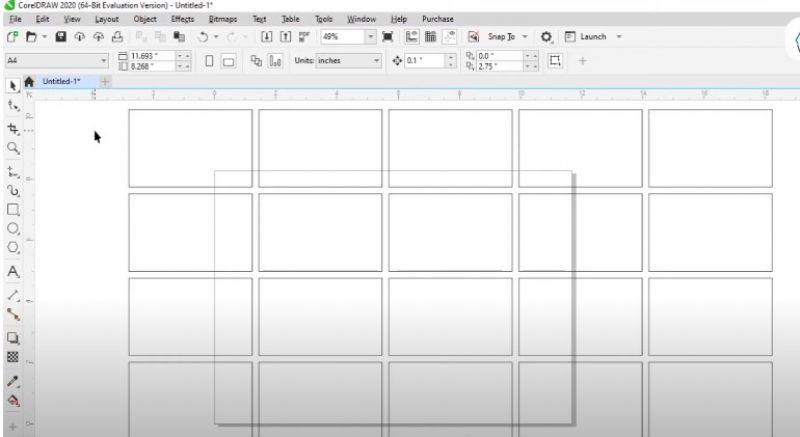Select the Eyedropper tool
The height and width of the screenshot is (437, 800).
14,381
